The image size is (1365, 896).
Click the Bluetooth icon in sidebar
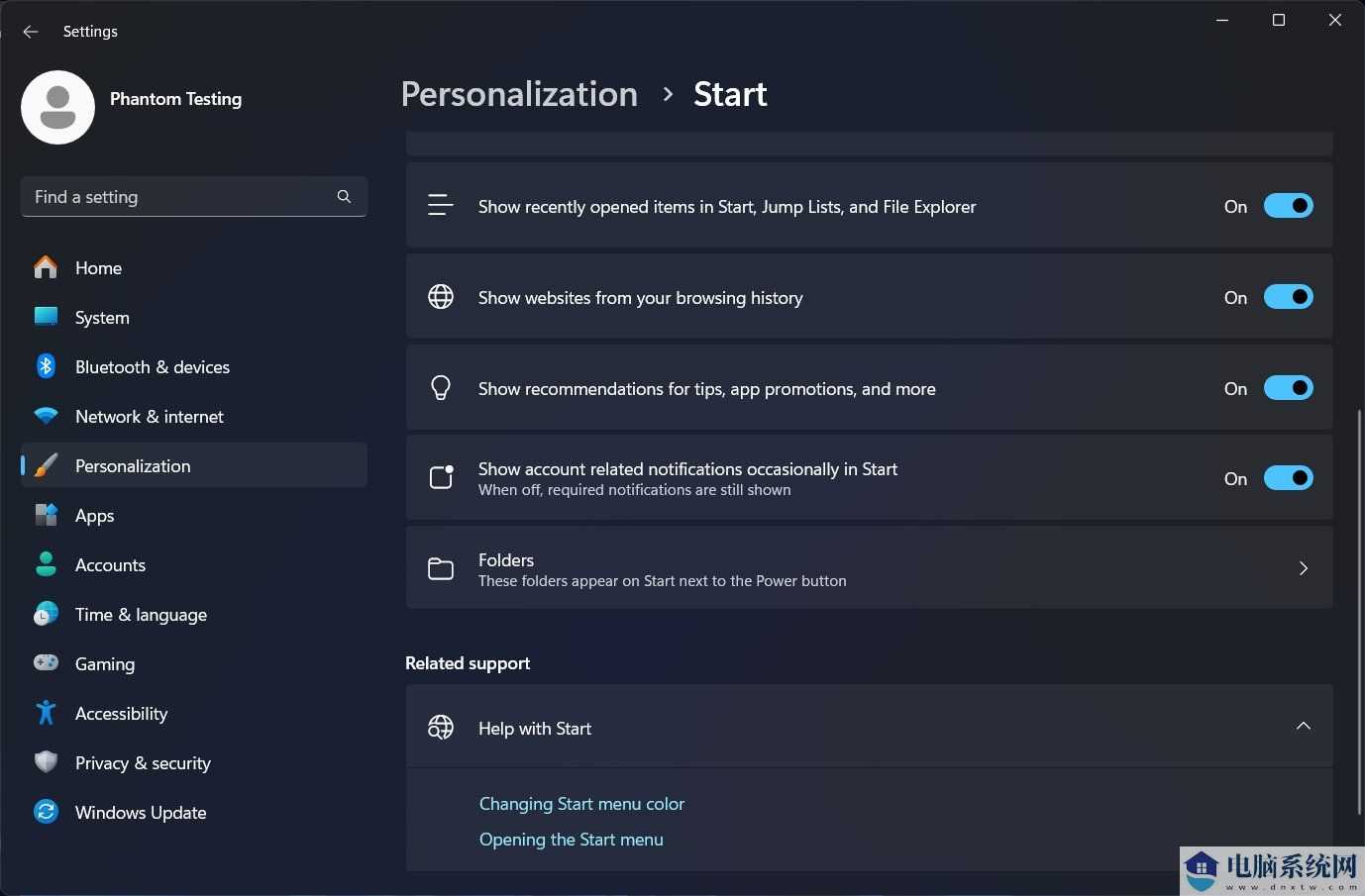(x=46, y=366)
